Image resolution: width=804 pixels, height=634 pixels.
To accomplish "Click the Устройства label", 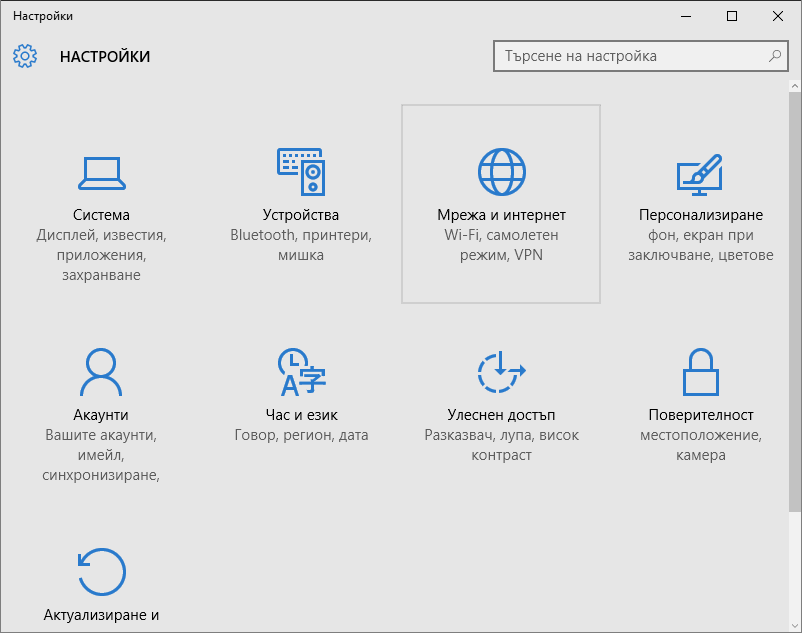I will click(x=301, y=215).
